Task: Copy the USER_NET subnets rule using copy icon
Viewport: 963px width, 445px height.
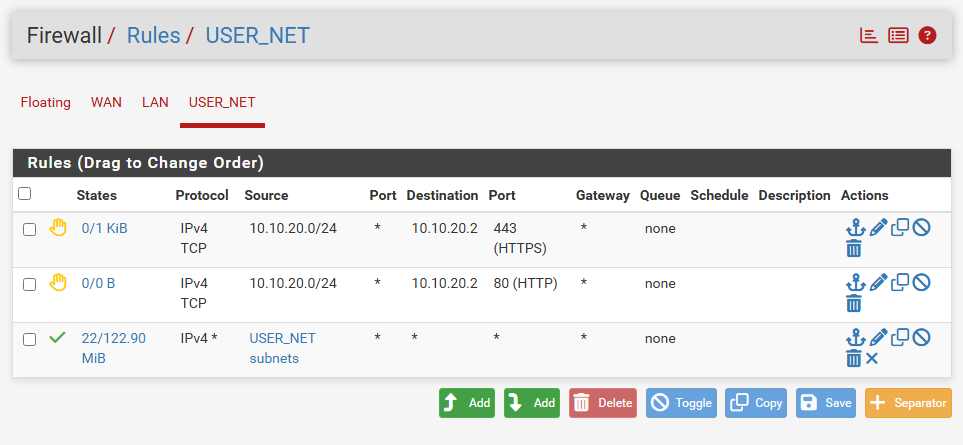Action: 900,337
